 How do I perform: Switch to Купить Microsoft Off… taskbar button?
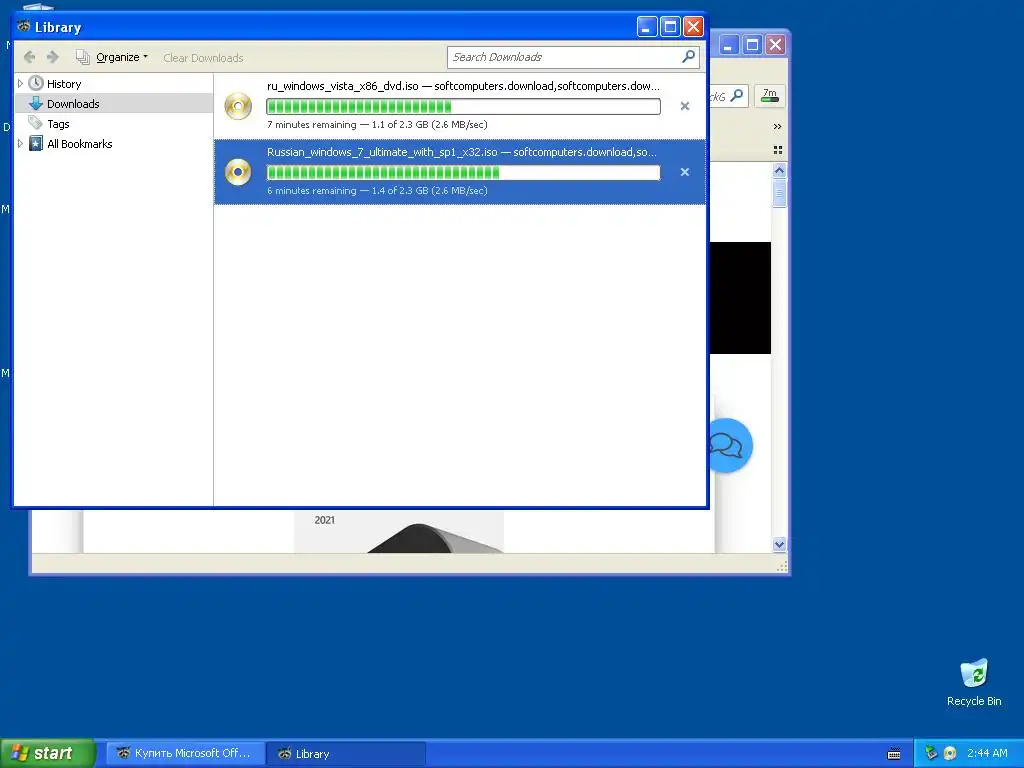(185, 753)
